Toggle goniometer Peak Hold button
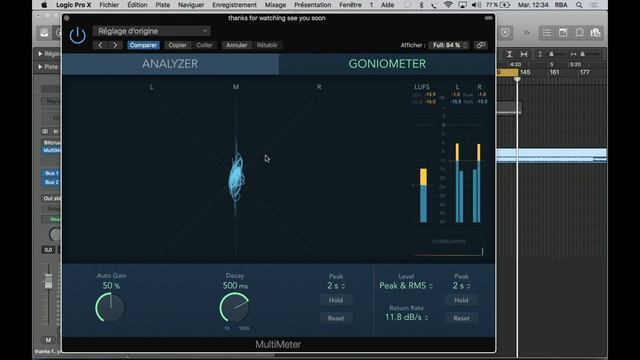Screen dimensions: 640x360 pos(336,300)
